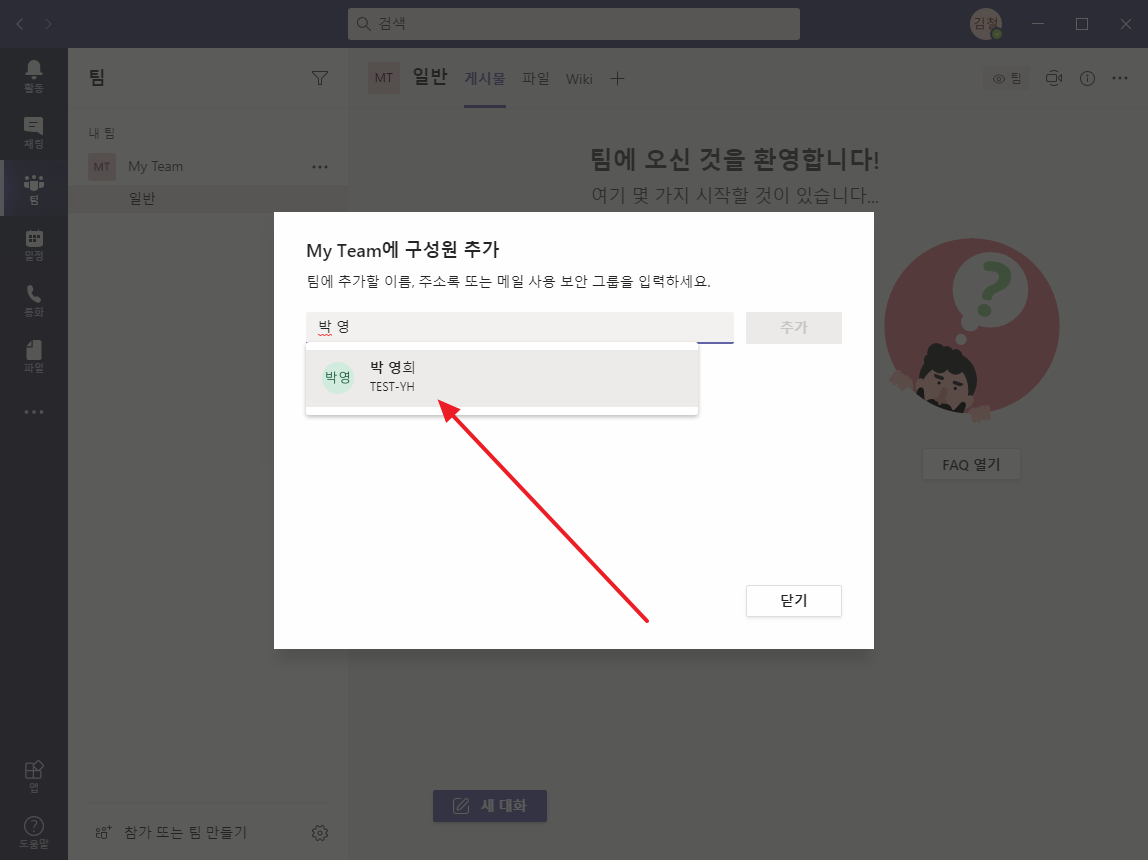
Task: Click the MT avatar beside My Team
Action: [102, 167]
